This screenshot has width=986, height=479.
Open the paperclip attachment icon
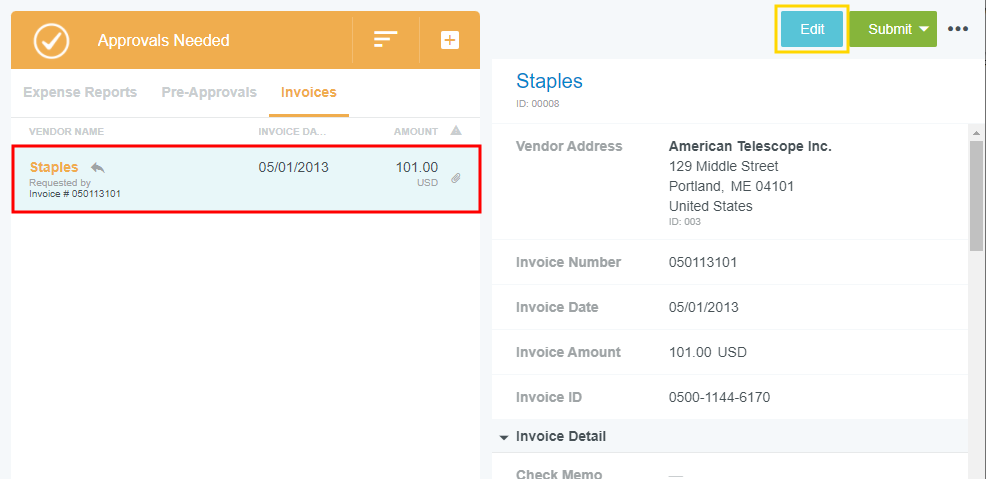tap(455, 178)
